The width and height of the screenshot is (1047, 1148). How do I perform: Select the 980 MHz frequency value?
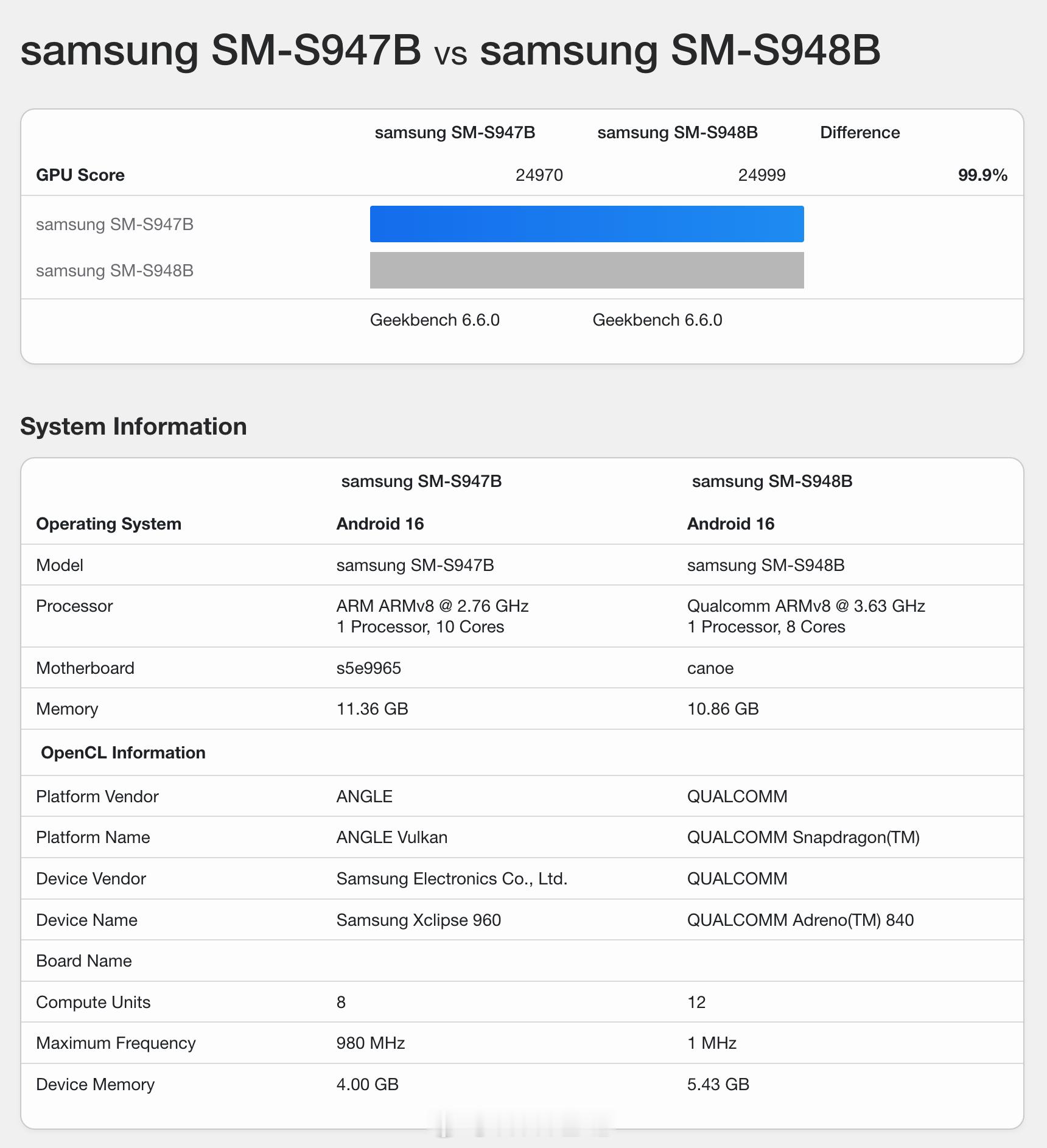[x=371, y=1043]
